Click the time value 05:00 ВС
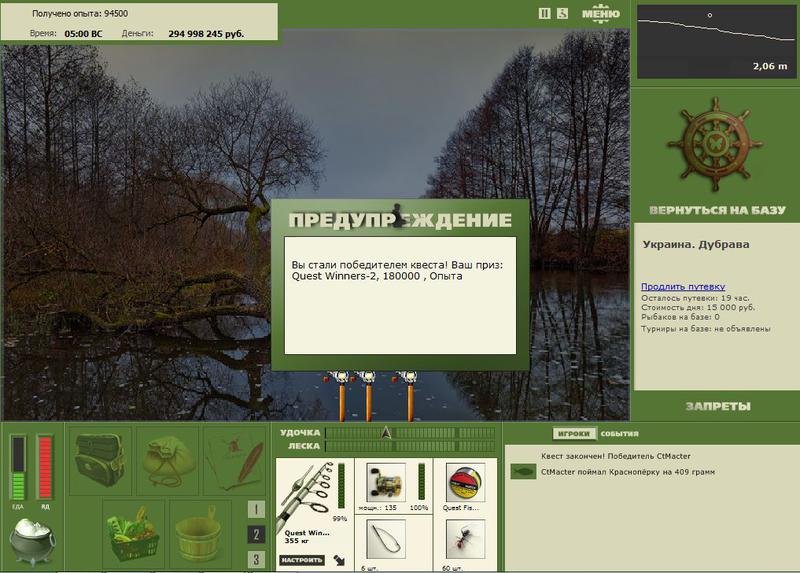Screen dimensions: 800x573 [83, 34]
